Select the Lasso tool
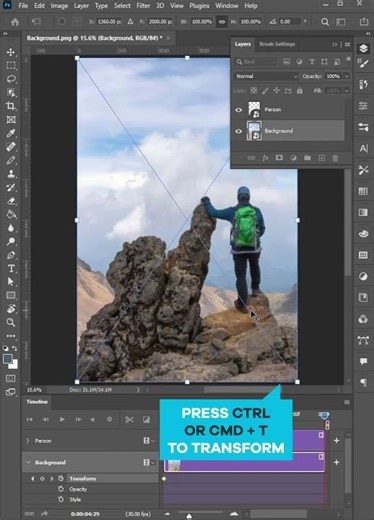This screenshot has width=374, height=520. click(x=11, y=79)
